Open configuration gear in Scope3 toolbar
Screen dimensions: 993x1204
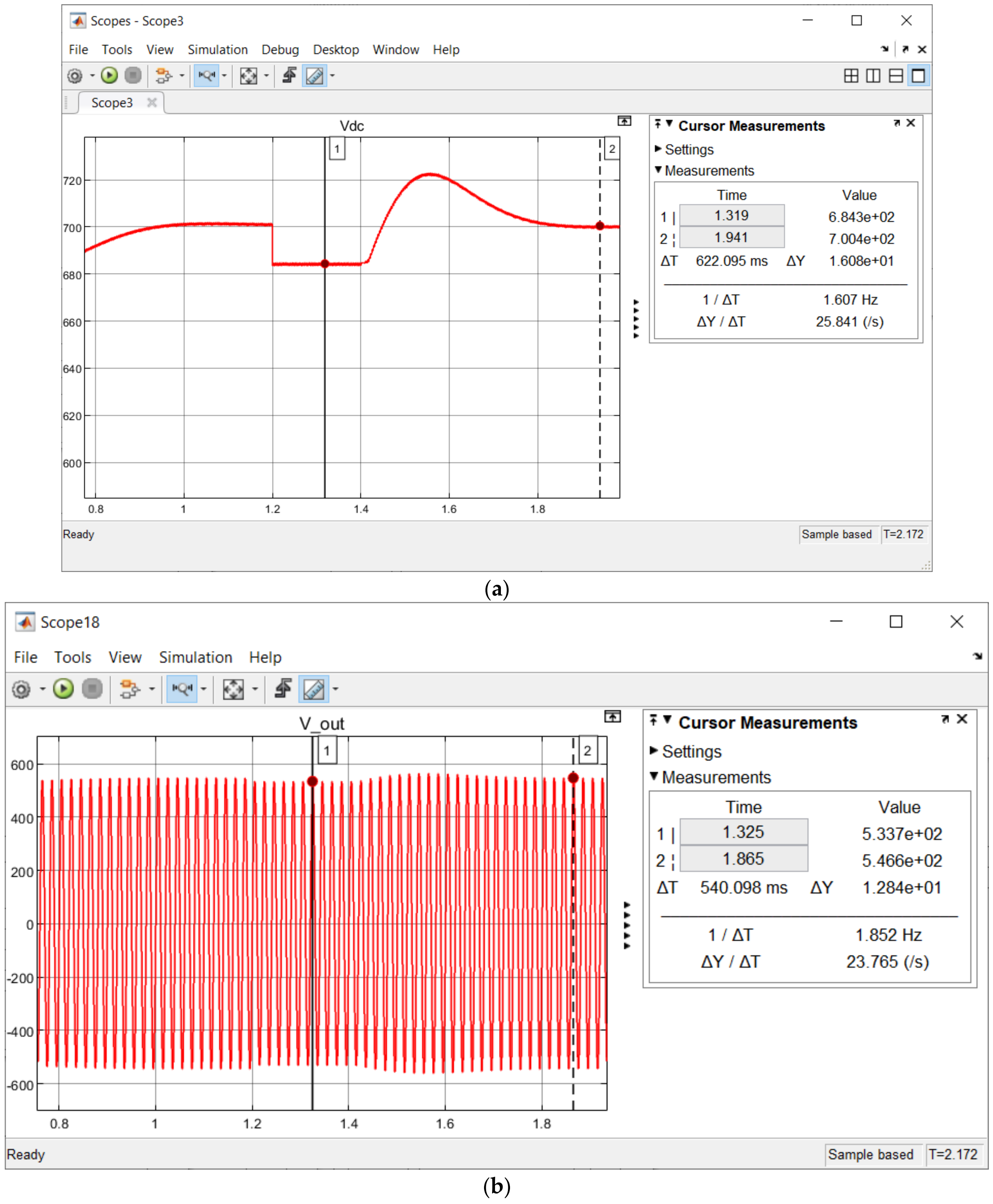tap(75, 76)
